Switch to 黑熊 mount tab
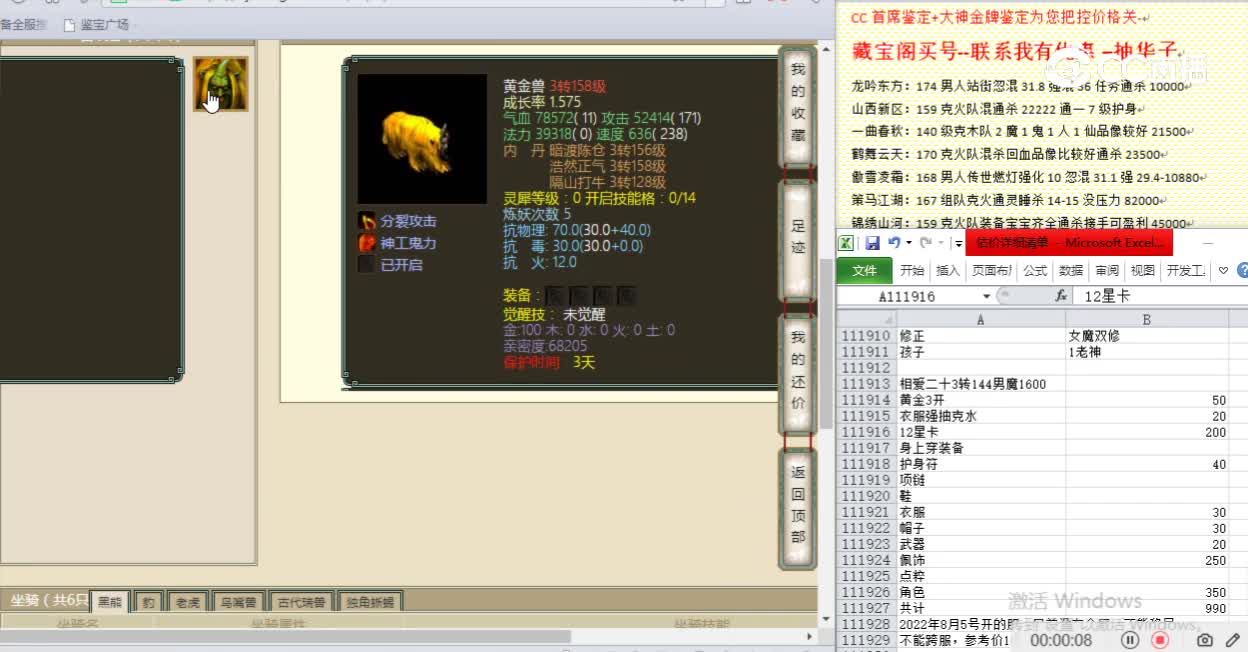Screen dimensions: 1248x652 coord(109,602)
